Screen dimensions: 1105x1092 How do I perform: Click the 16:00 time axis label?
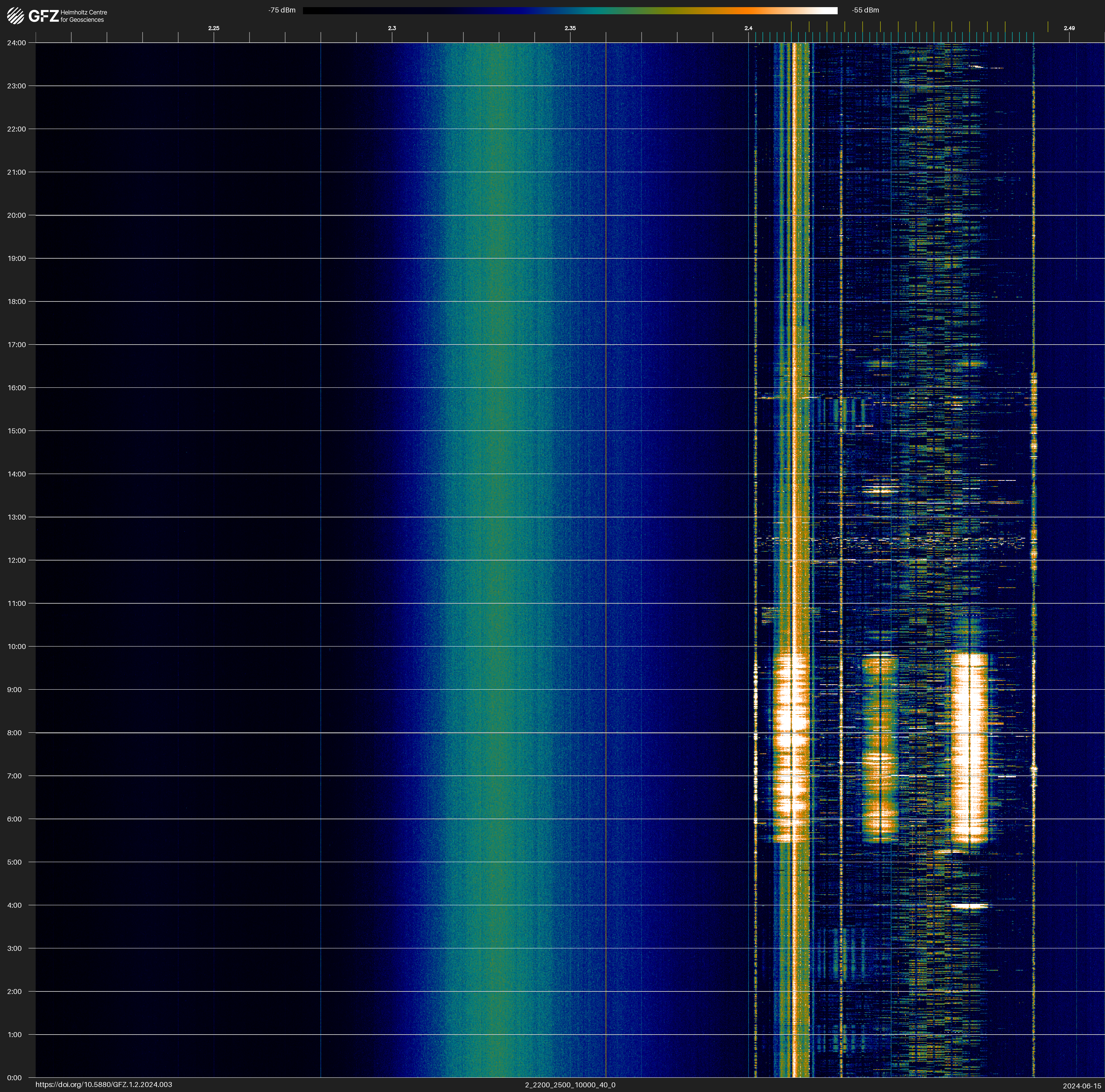coord(17,388)
